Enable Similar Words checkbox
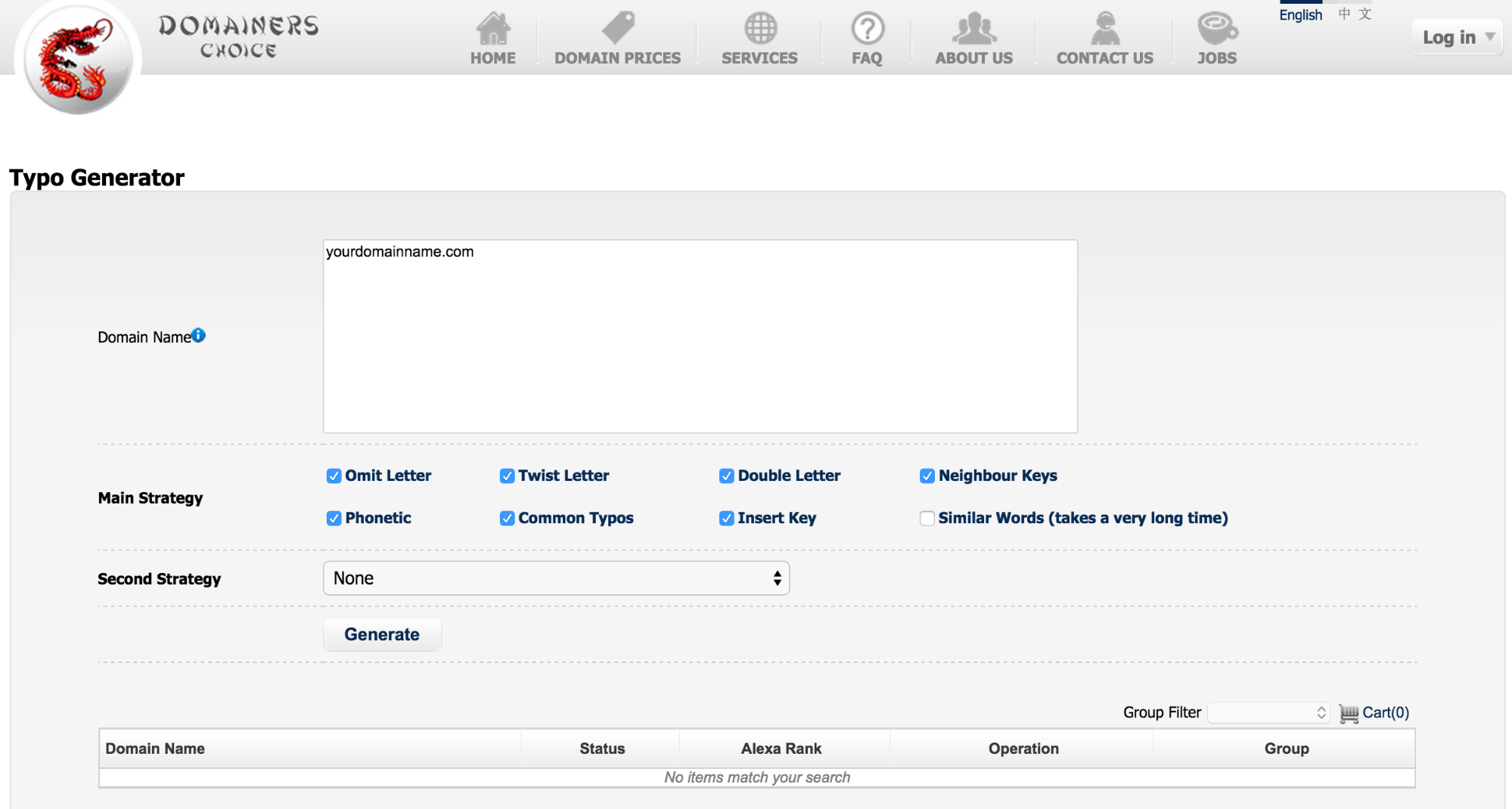This screenshot has height=809, width=1512. click(927, 518)
